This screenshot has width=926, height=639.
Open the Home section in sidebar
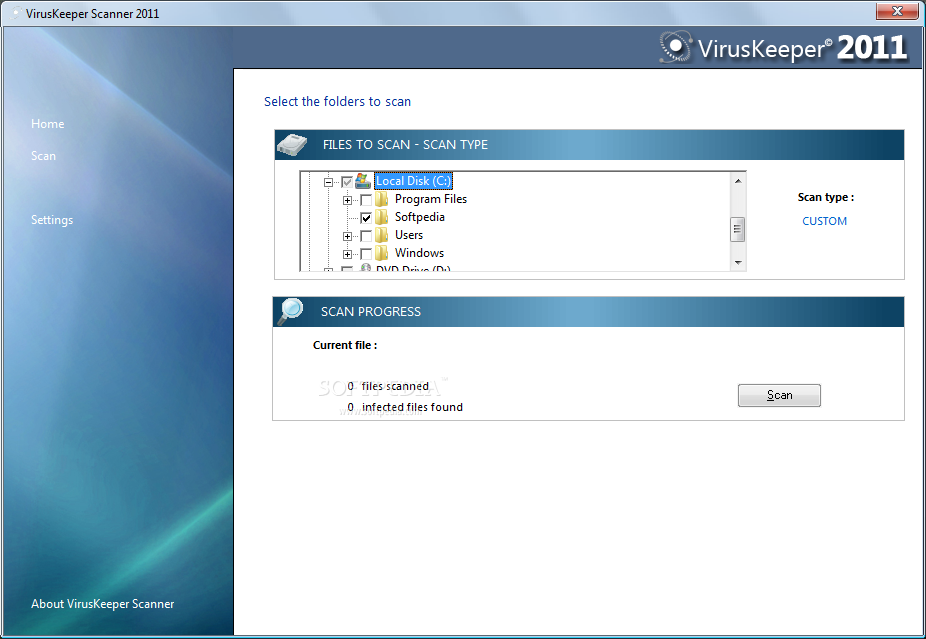click(x=48, y=123)
